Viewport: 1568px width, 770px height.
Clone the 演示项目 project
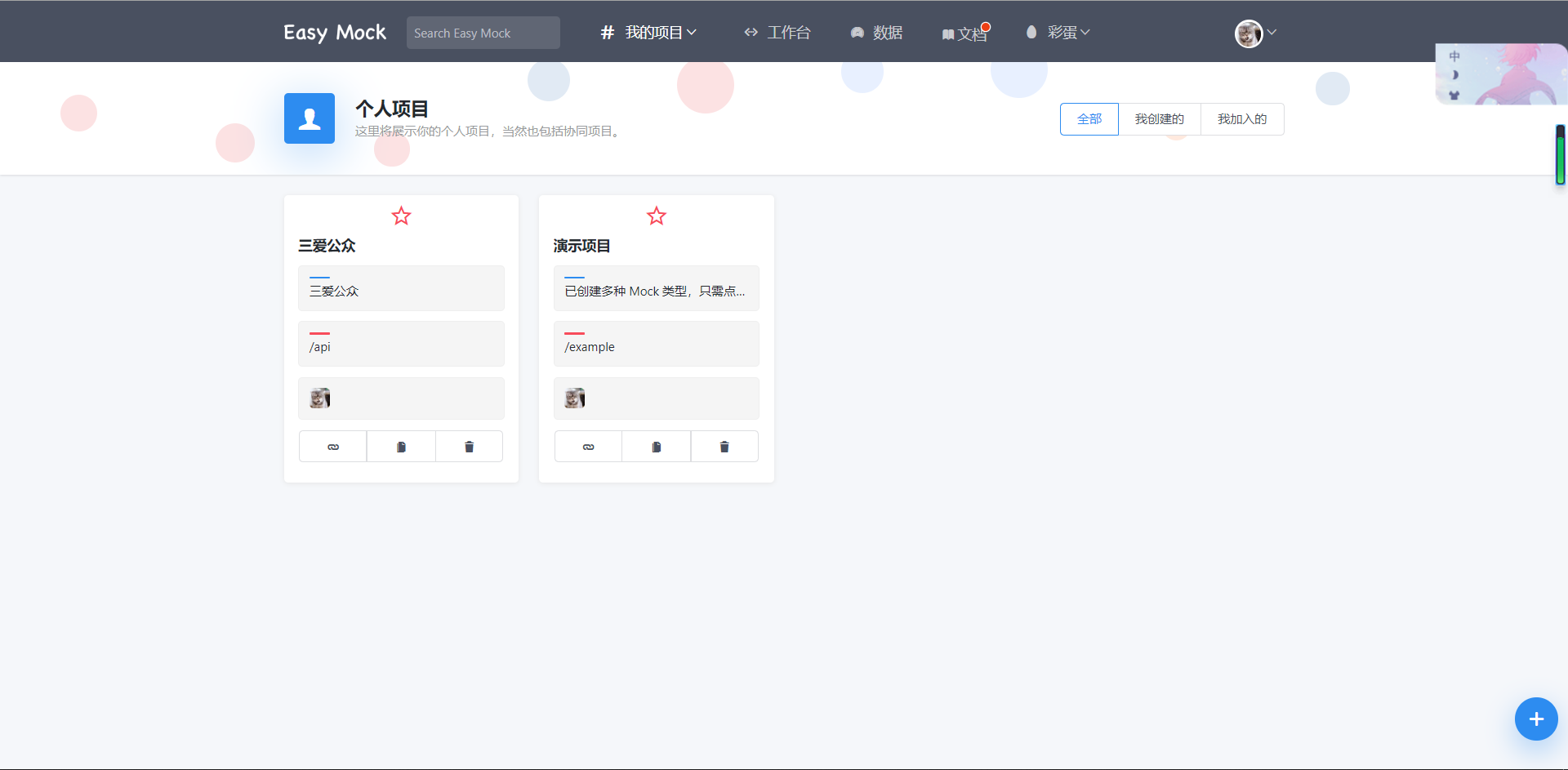pos(657,447)
